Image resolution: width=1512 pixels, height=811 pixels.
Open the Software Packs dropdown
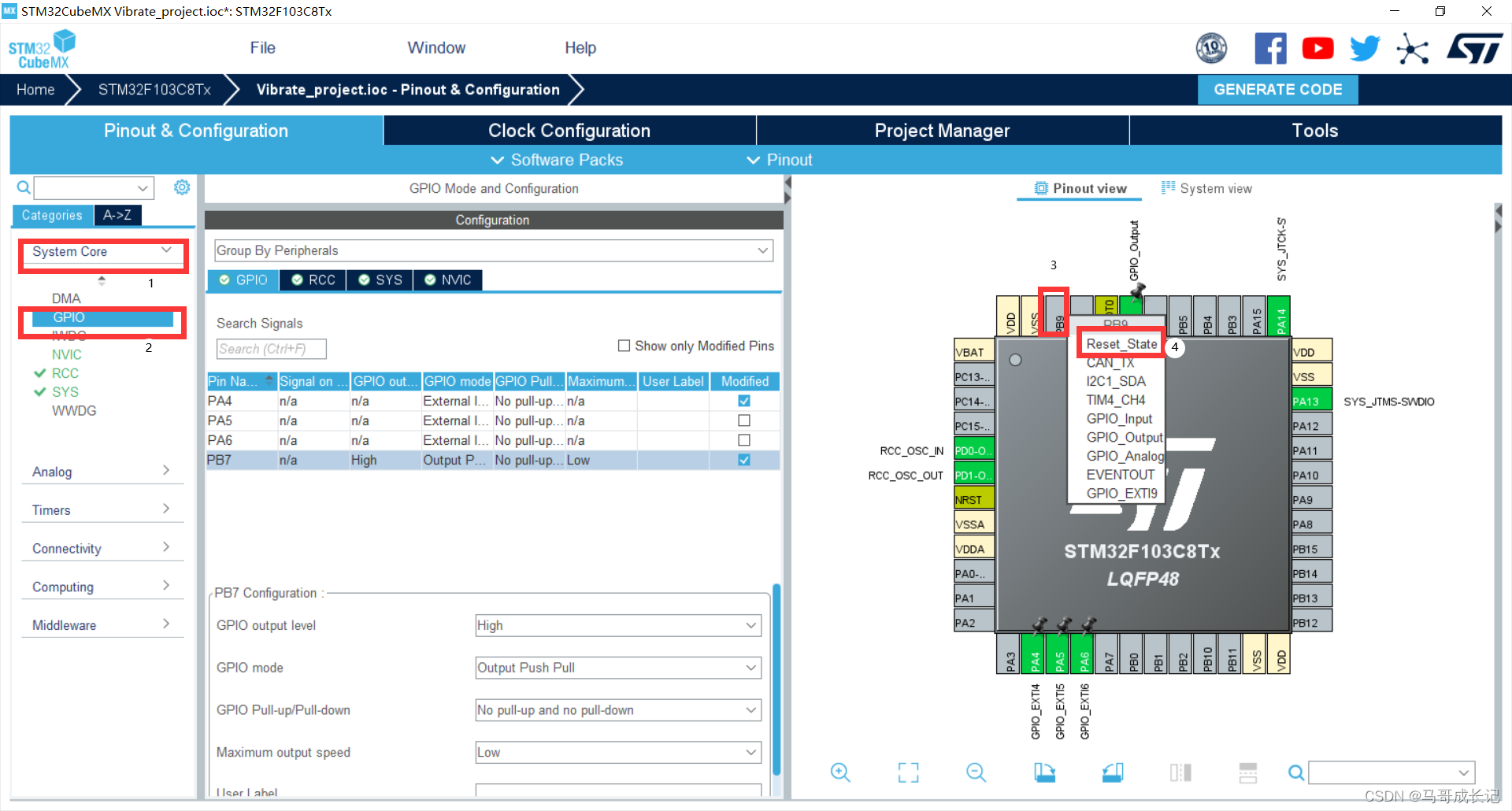tap(557, 160)
